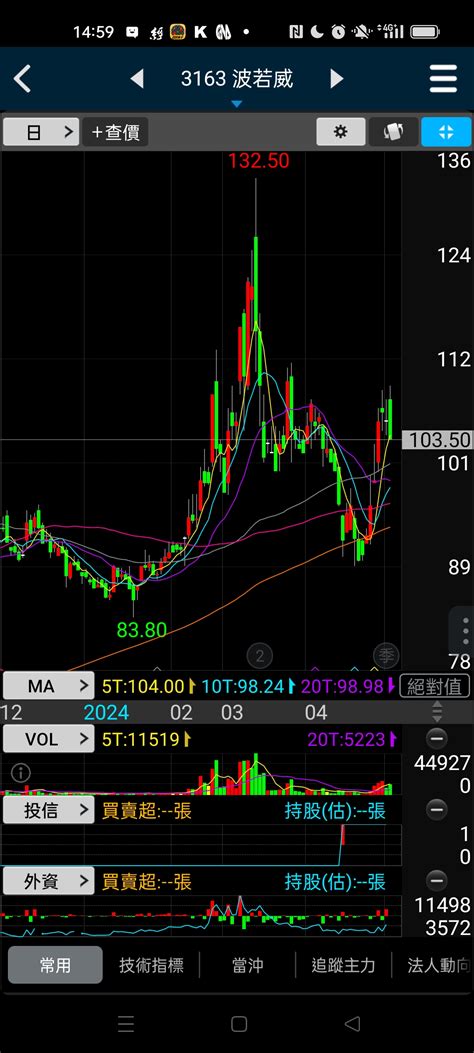Open the VOL info circle icon

coord(21,773)
